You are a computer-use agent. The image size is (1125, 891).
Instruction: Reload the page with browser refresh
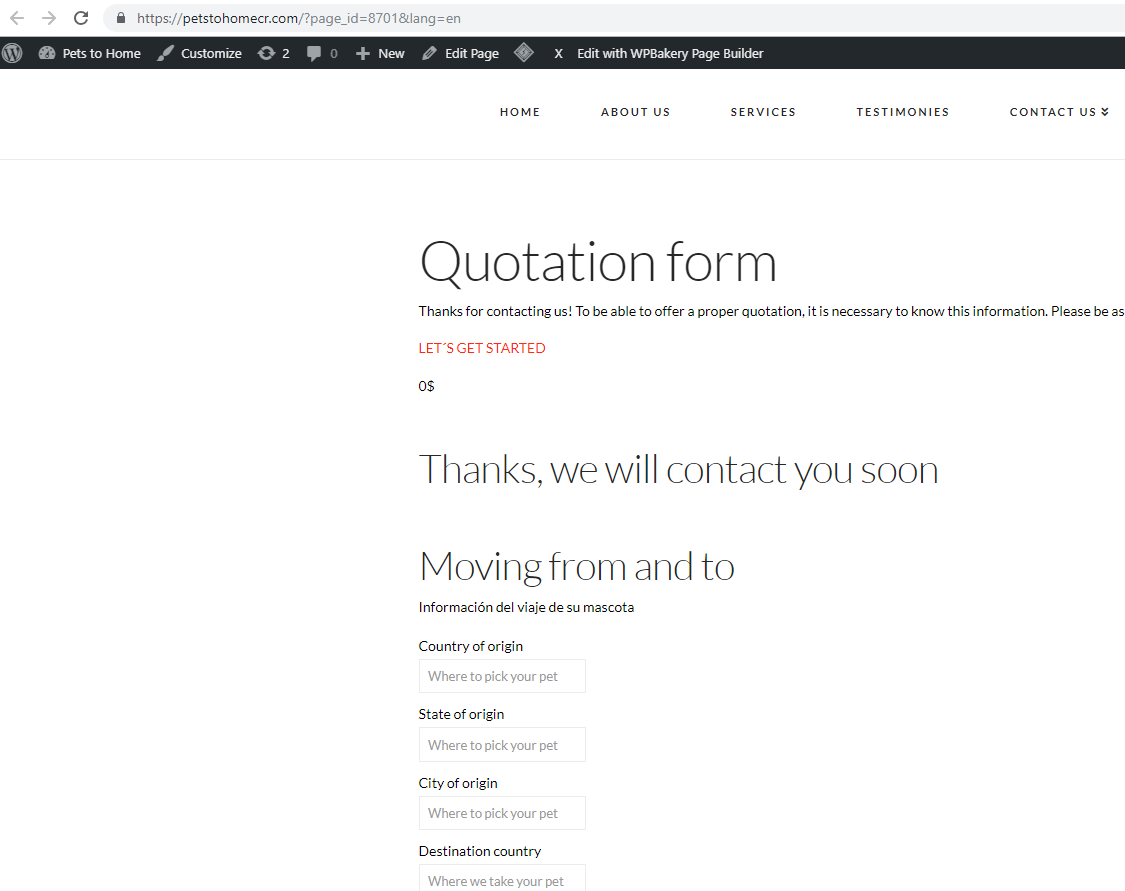81,18
